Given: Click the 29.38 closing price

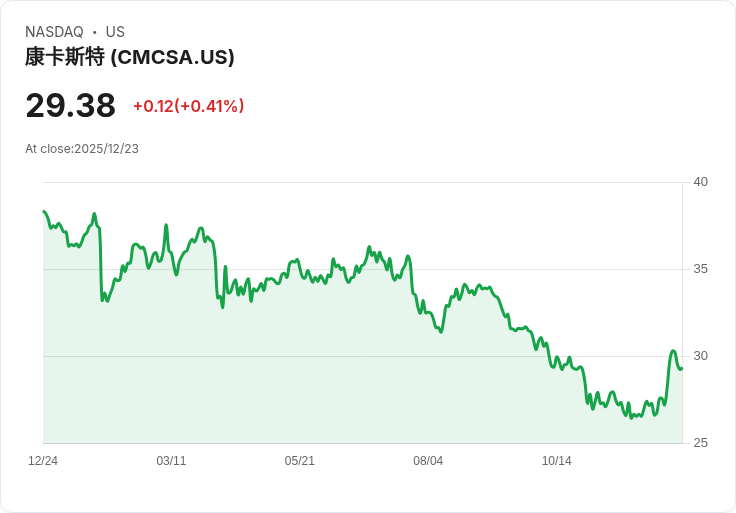Looking at the screenshot, I should coord(70,105).
